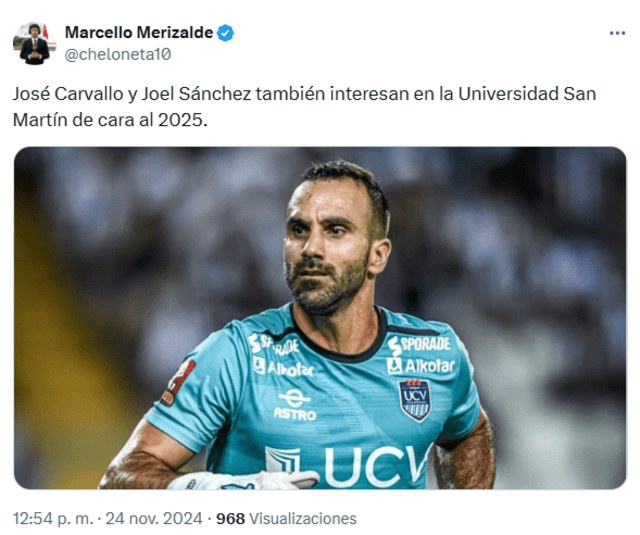The height and width of the screenshot is (535, 640).
Task: Click the league patch on the sleeve
Action: [x=178, y=382]
